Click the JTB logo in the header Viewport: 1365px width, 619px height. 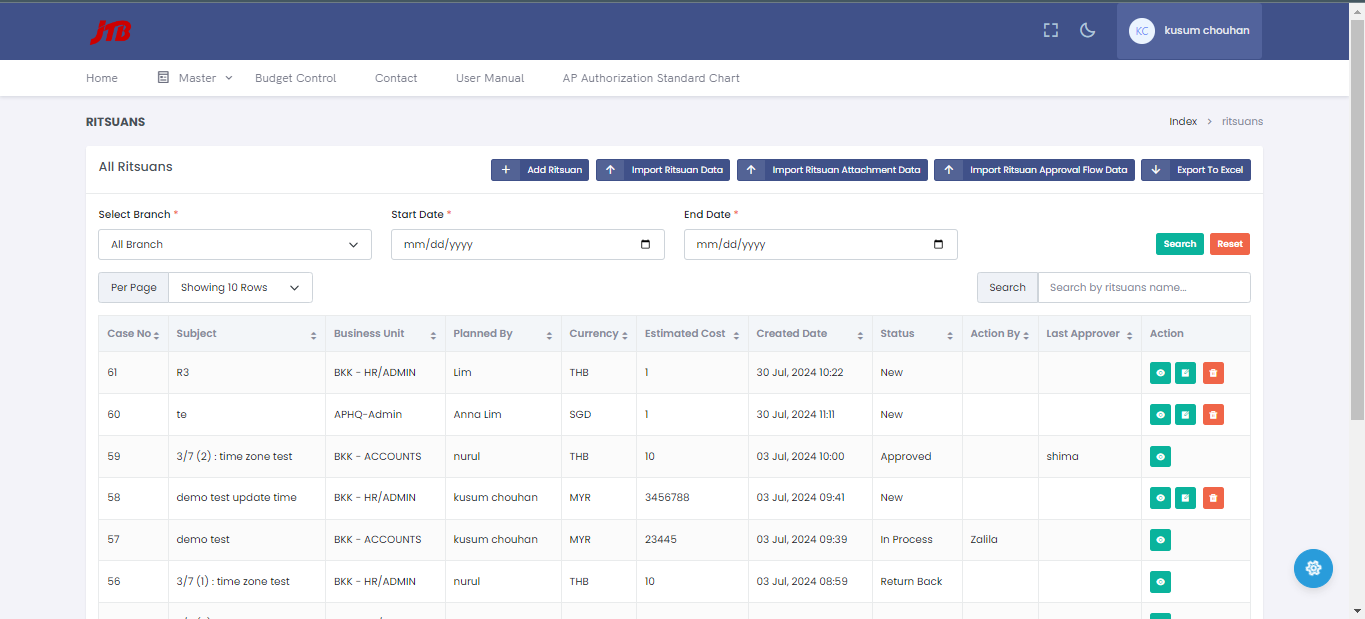(110, 32)
